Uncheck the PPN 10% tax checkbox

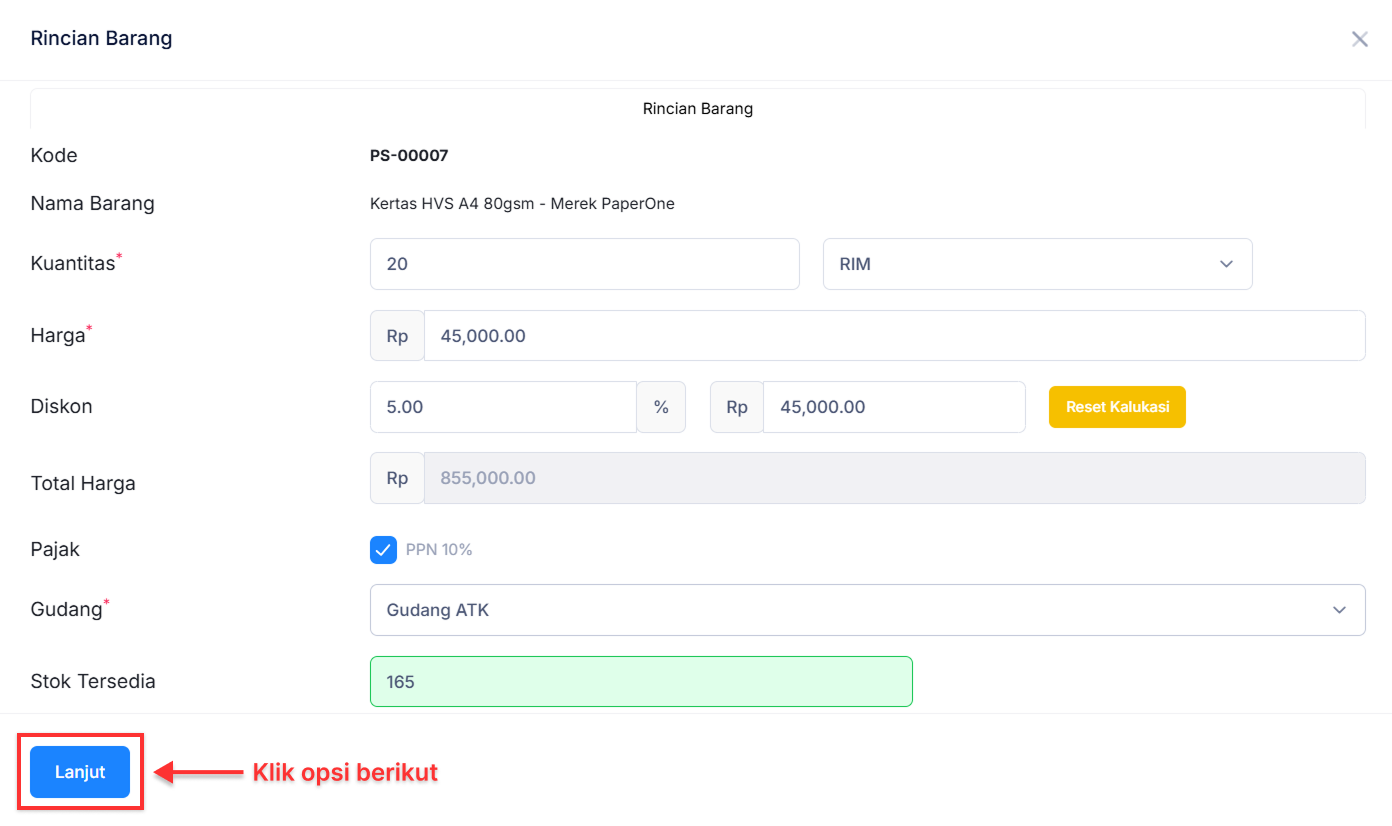pos(383,550)
